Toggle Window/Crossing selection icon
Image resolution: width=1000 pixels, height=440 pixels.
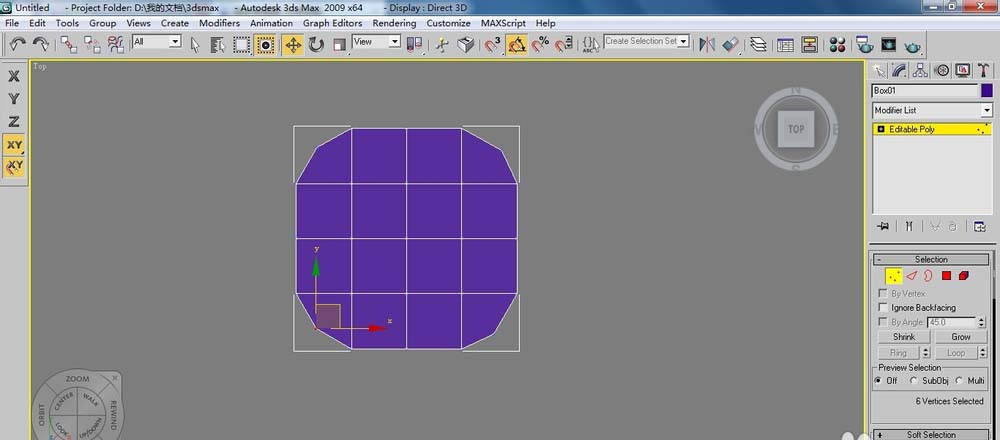pos(265,44)
